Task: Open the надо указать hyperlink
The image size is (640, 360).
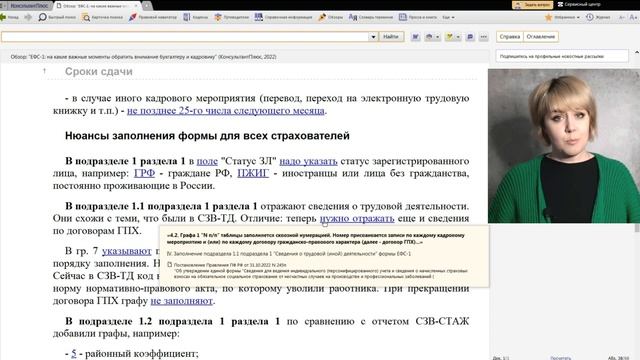Action: [308, 161]
